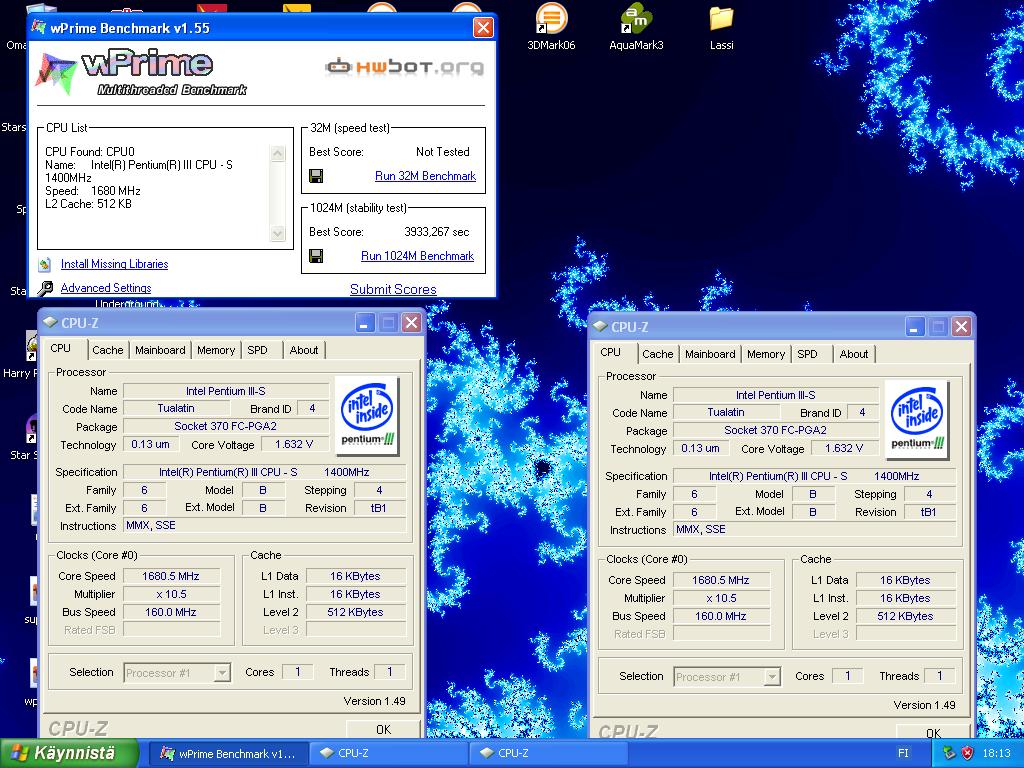The height and width of the screenshot is (768, 1024).
Task: Close the left CPU-Z window
Action: 411,323
